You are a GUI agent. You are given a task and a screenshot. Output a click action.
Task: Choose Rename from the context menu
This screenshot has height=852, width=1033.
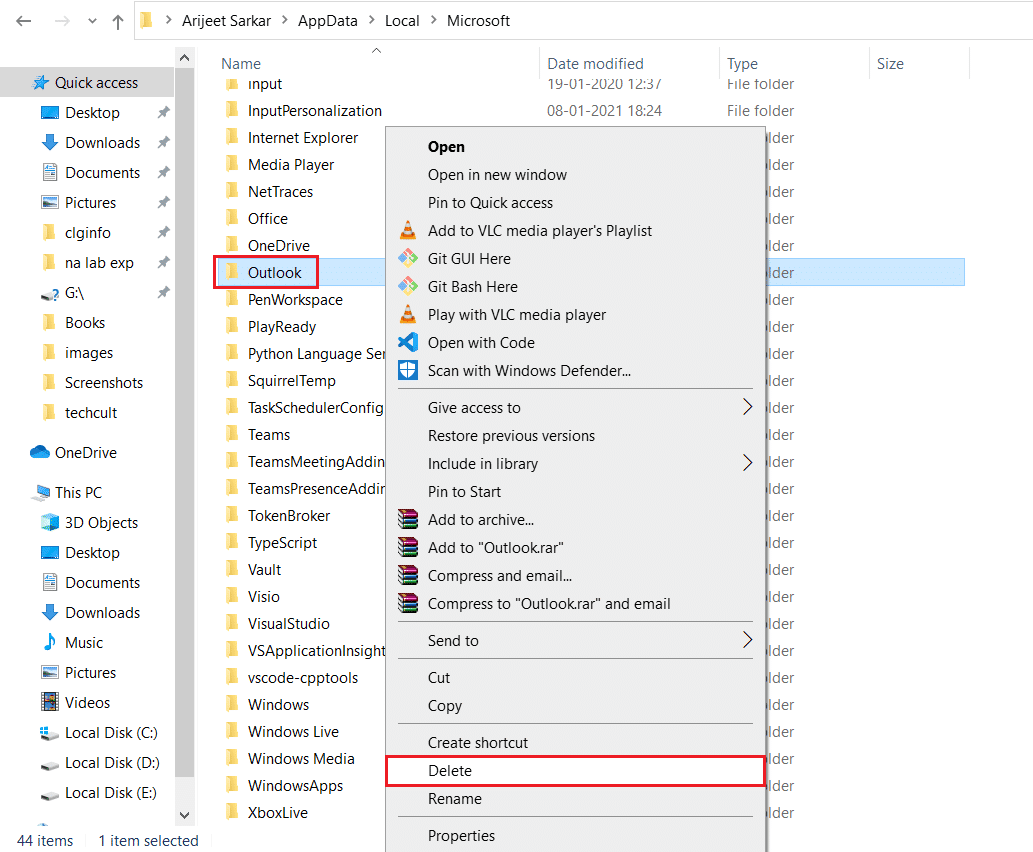tap(455, 799)
